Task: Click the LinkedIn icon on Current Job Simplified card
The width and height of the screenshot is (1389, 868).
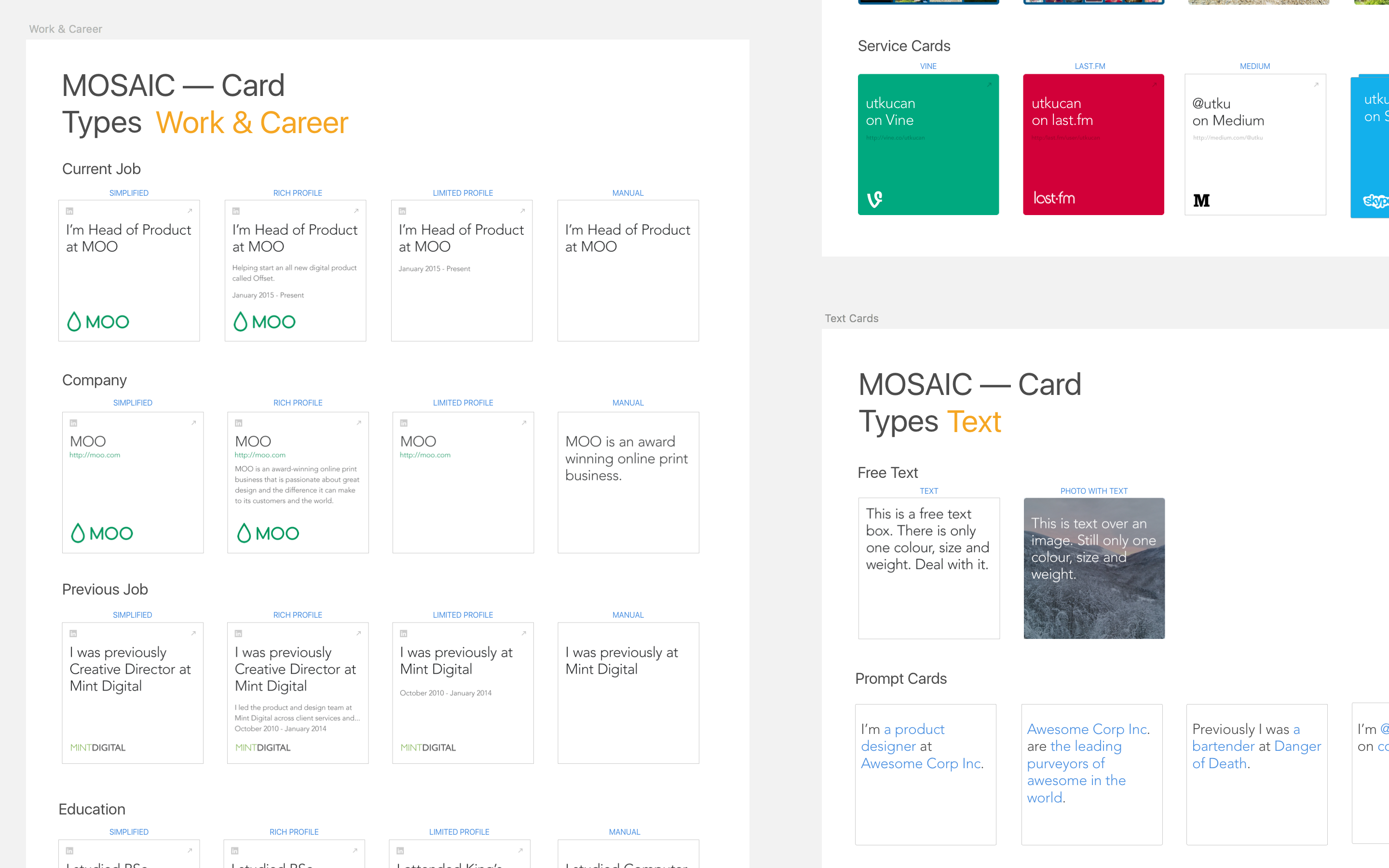Action: pos(69,211)
